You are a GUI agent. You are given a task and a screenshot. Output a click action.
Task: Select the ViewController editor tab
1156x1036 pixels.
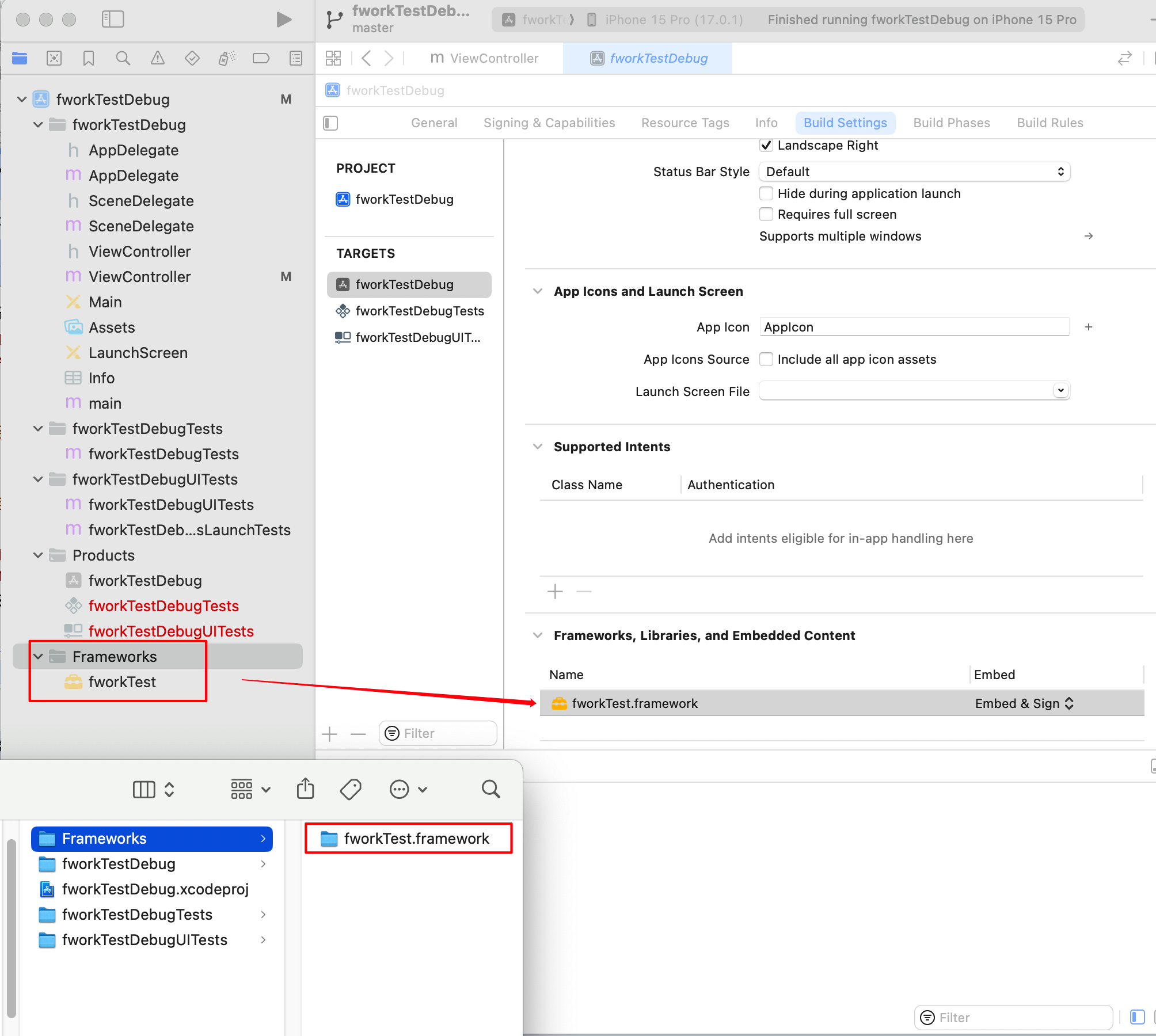(484, 58)
